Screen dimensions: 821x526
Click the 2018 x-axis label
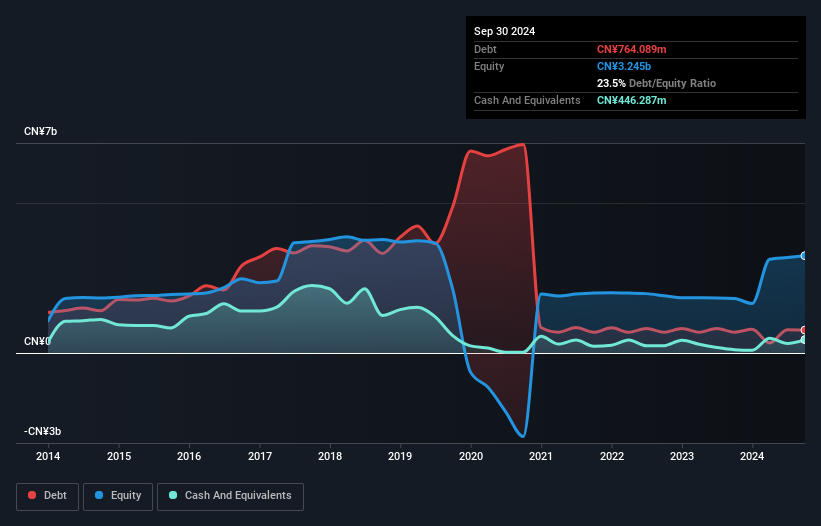pyautogui.click(x=330, y=456)
